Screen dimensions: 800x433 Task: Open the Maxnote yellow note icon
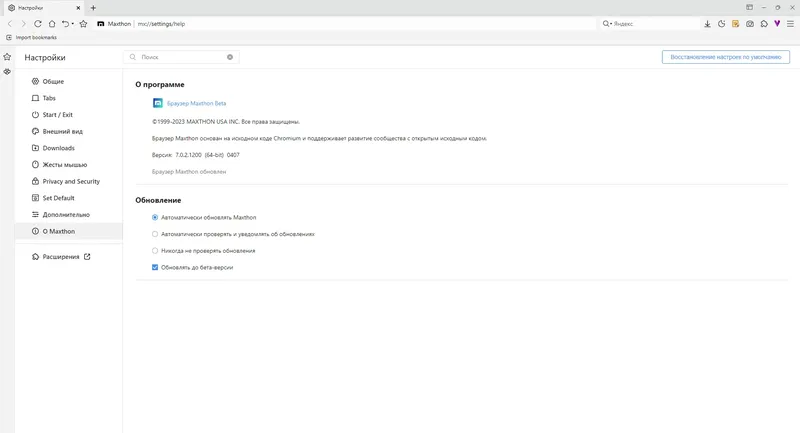(x=735, y=23)
